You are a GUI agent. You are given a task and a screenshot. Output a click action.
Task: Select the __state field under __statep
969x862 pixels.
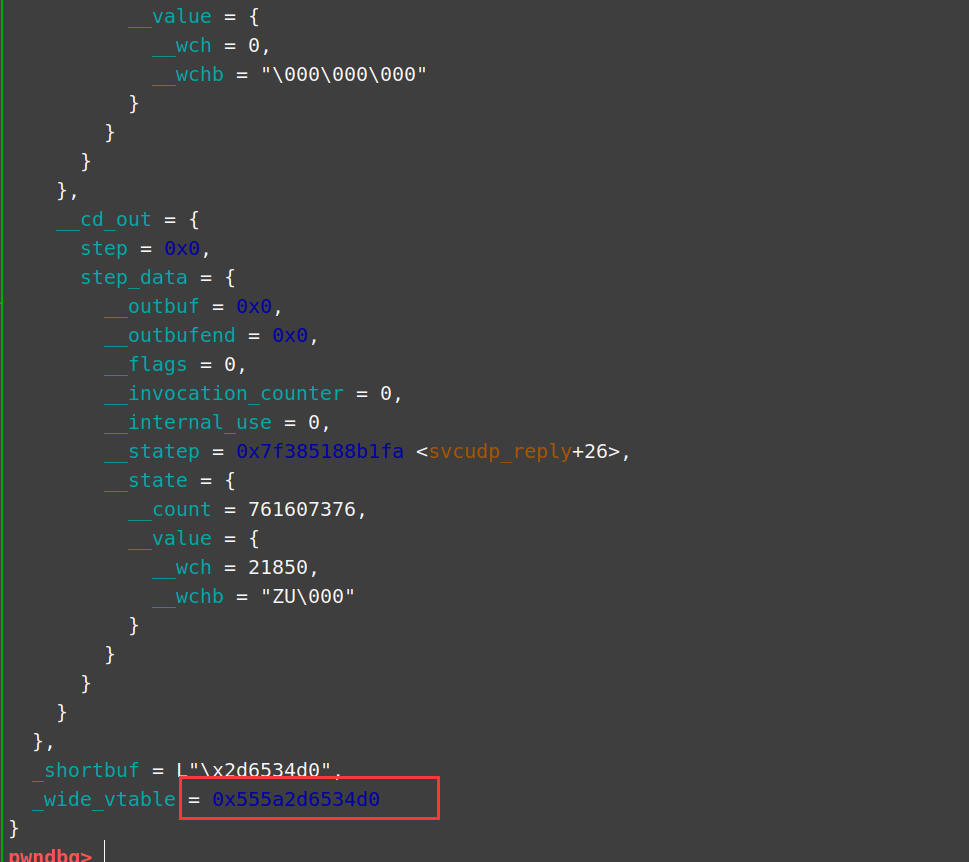click(145, 481)
